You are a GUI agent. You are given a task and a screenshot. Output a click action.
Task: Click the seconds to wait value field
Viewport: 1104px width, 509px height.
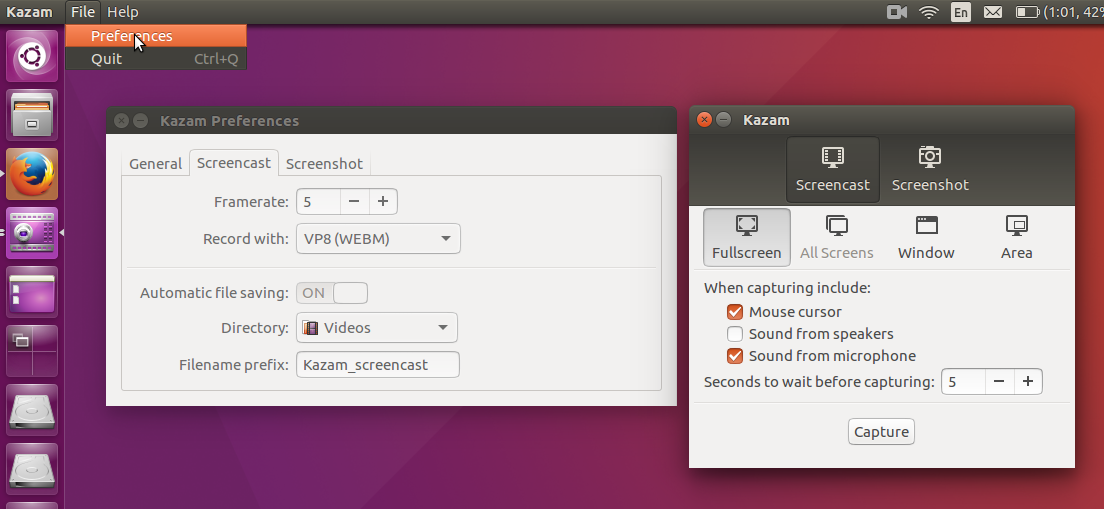tap(963, 382)
